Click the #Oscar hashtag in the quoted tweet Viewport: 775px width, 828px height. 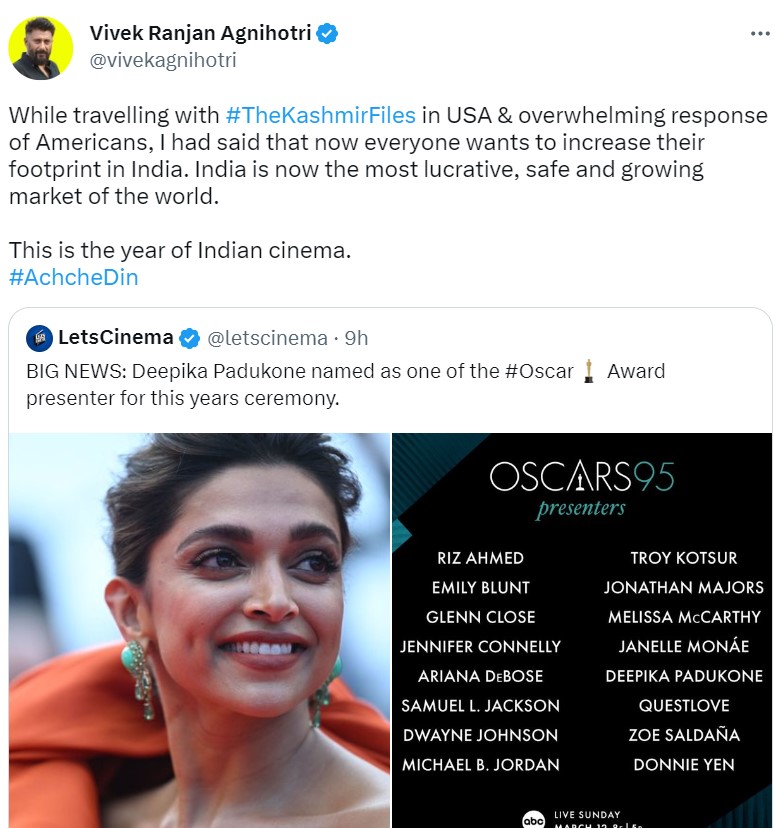point(539,372)
